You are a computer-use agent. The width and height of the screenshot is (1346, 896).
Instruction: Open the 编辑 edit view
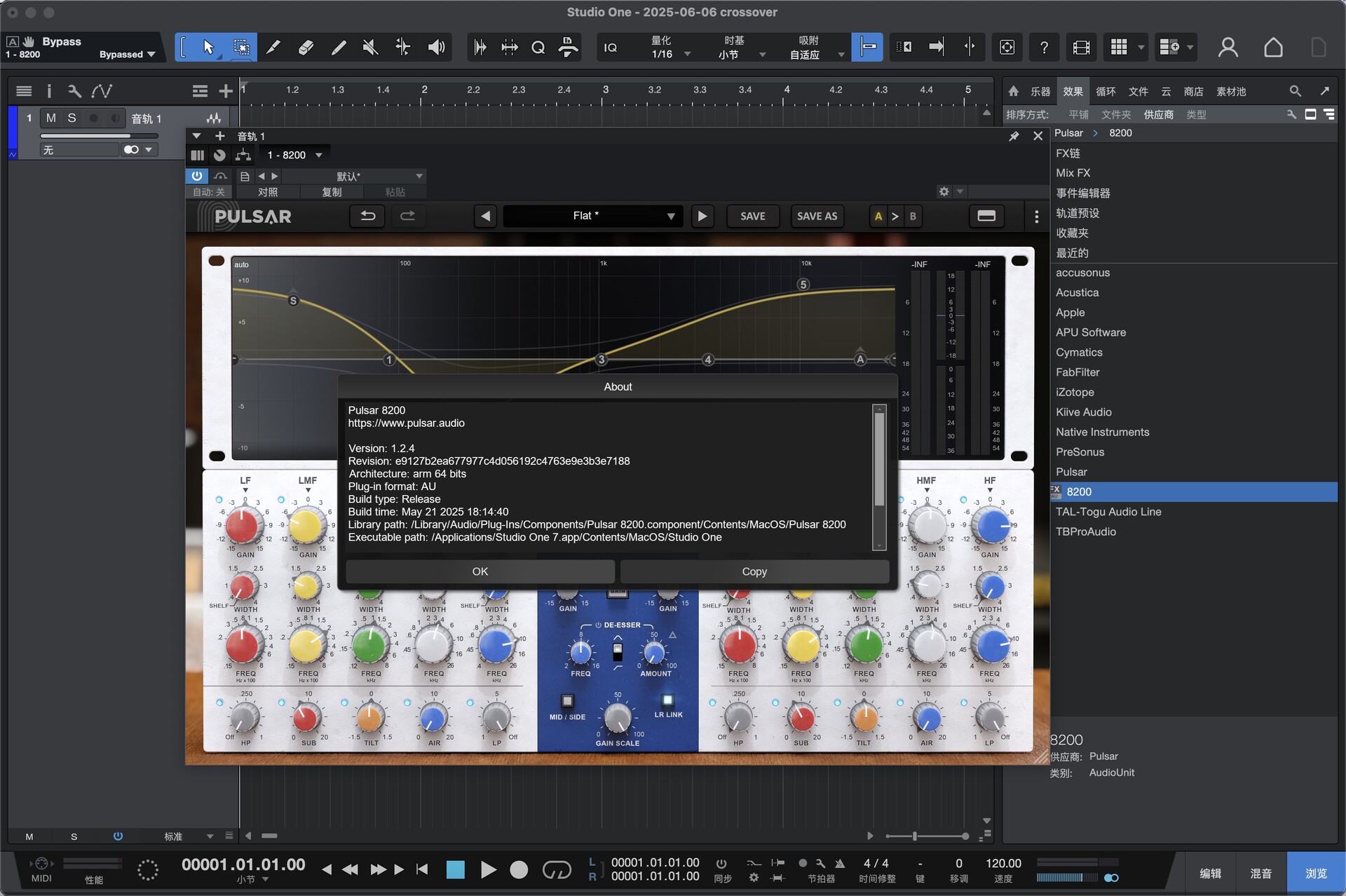pyautogui.click(x=1210, y=873)
